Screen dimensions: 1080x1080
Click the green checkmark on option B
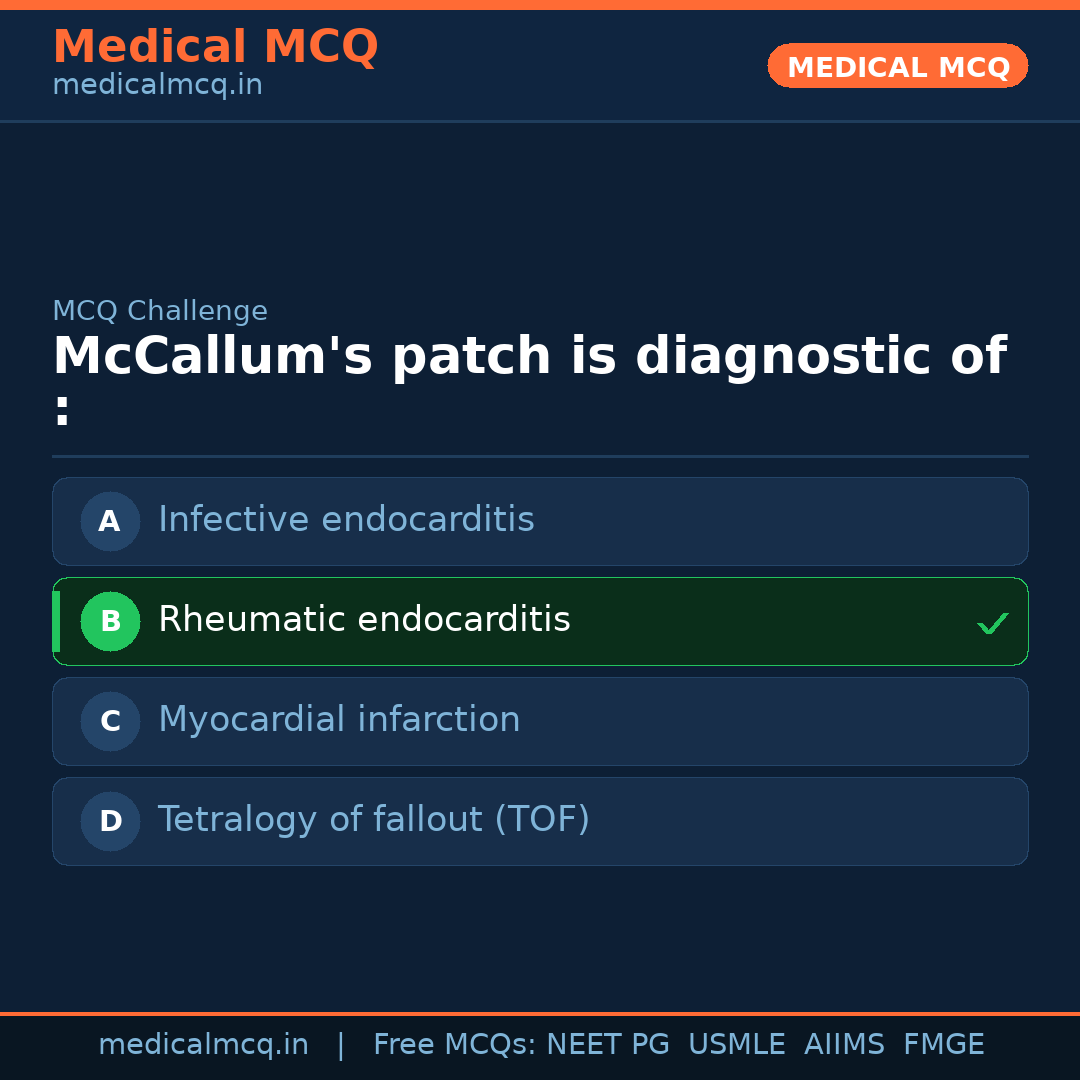993,623
